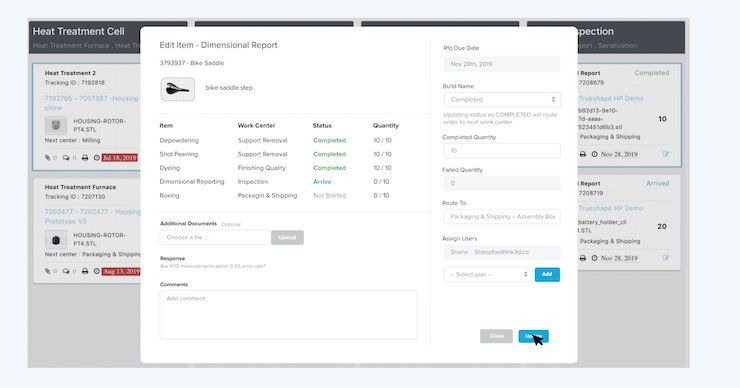Click the Tracking ID : 7207130 text

[x=75, y=196]
